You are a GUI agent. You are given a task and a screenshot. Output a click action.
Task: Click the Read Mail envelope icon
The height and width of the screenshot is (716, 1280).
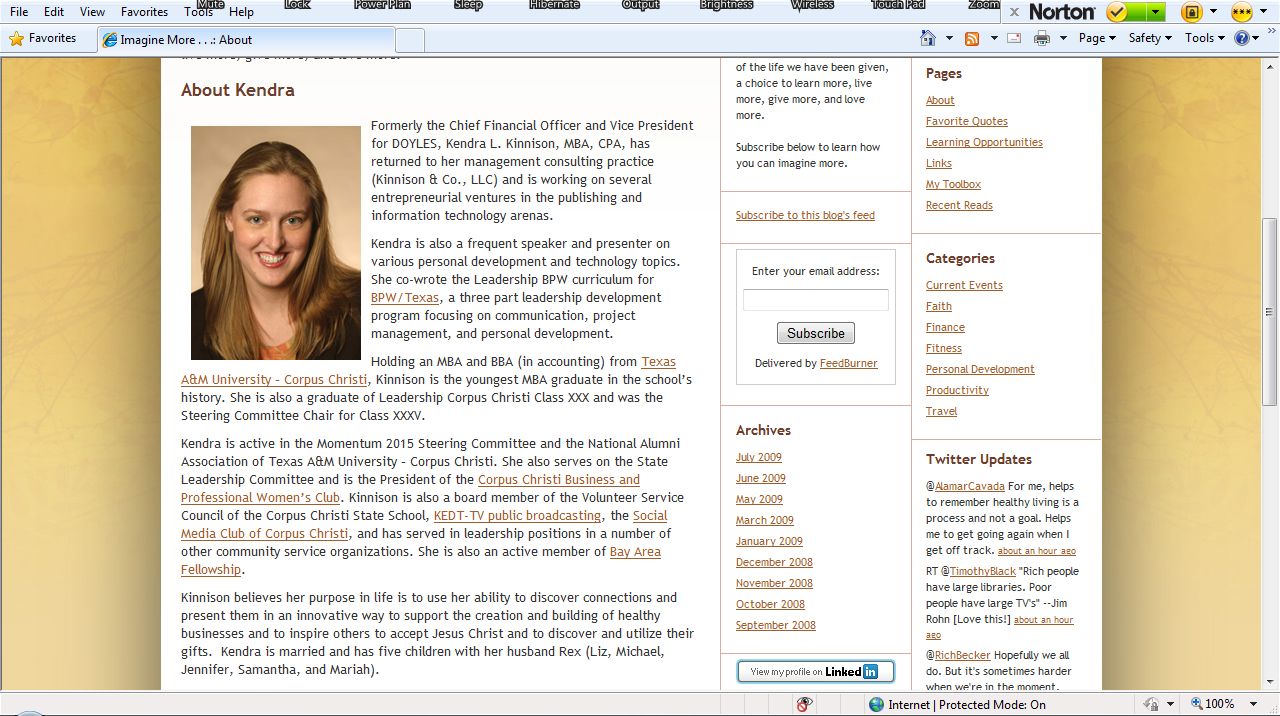1014,38
